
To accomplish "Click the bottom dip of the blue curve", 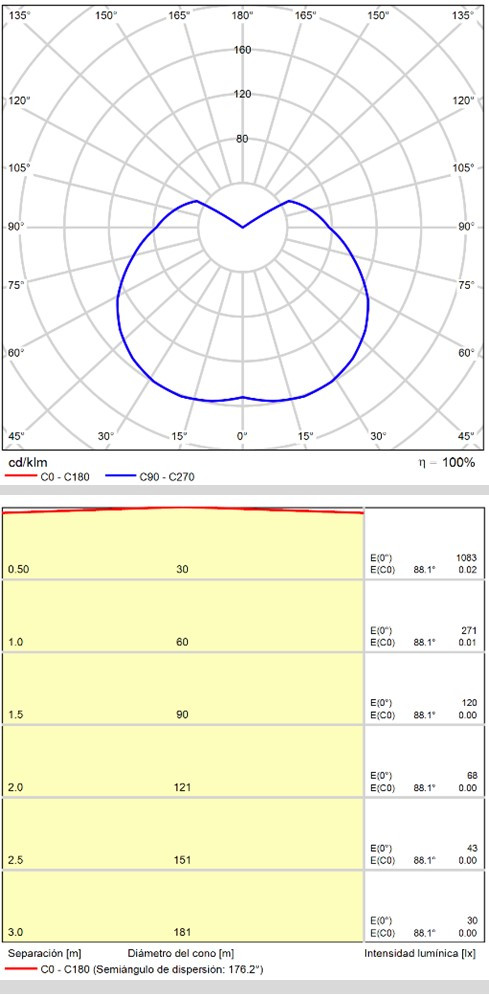I will [243, 397].
